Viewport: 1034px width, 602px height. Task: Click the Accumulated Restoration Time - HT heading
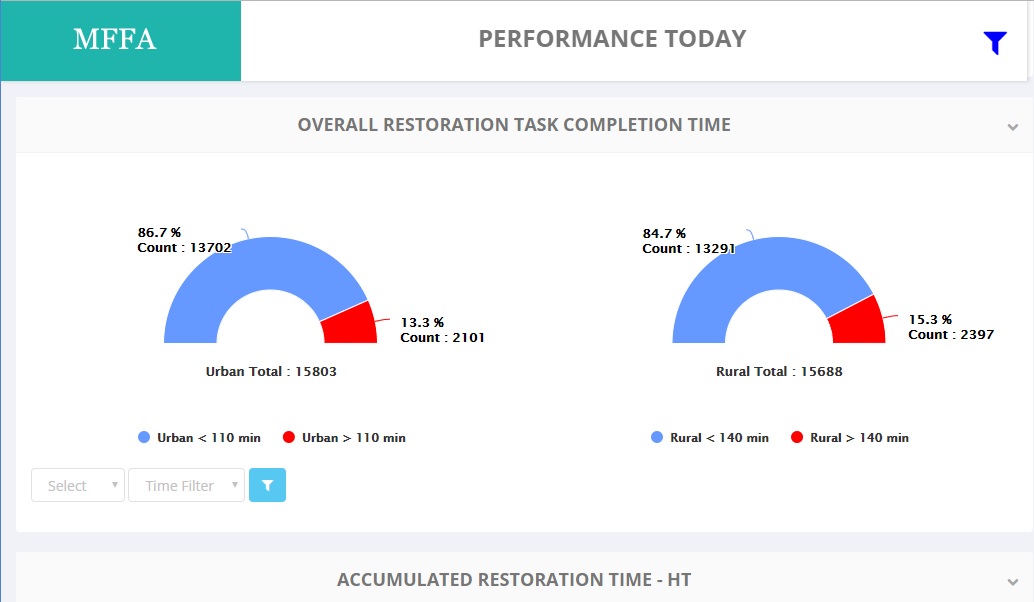coord(514,580)
